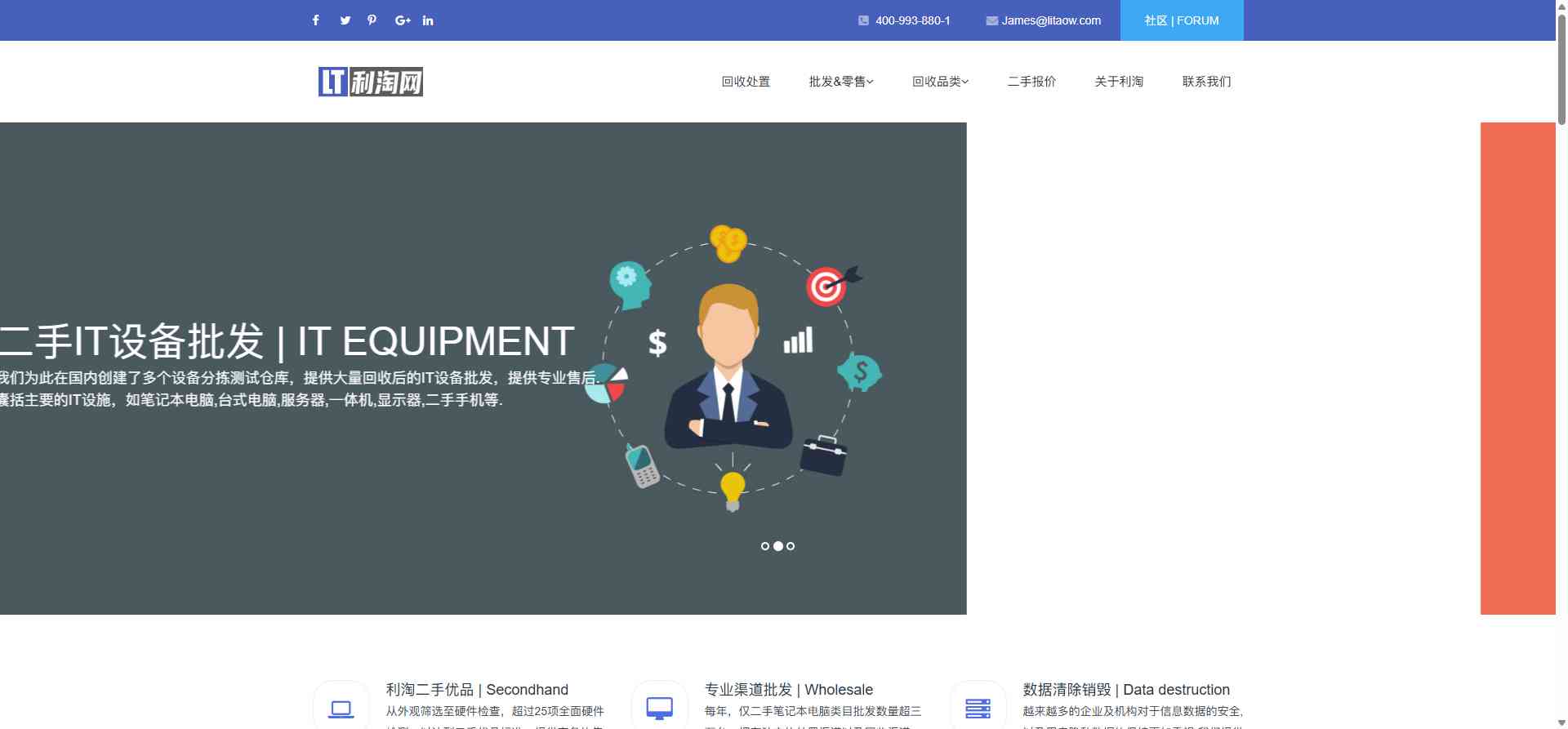The width and height of the screenshot is (1568, 729).
Task: Go to the 二手报价 page
Action: [x=1031, y=82]
